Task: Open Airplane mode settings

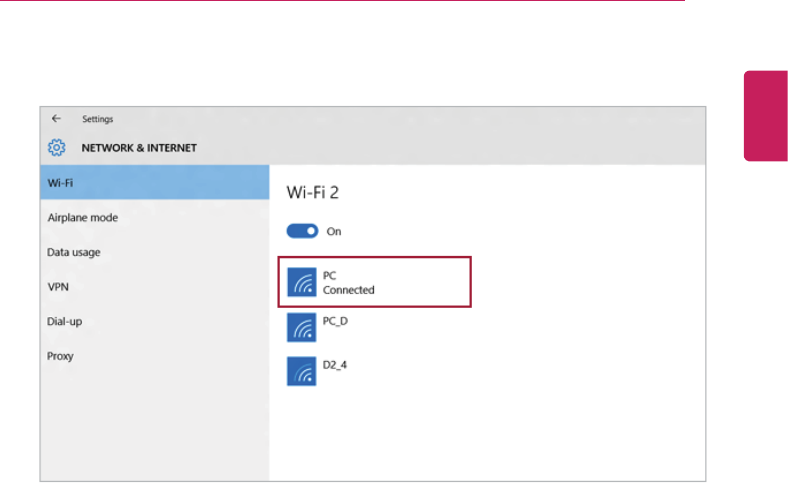Action: click(82, 218)
